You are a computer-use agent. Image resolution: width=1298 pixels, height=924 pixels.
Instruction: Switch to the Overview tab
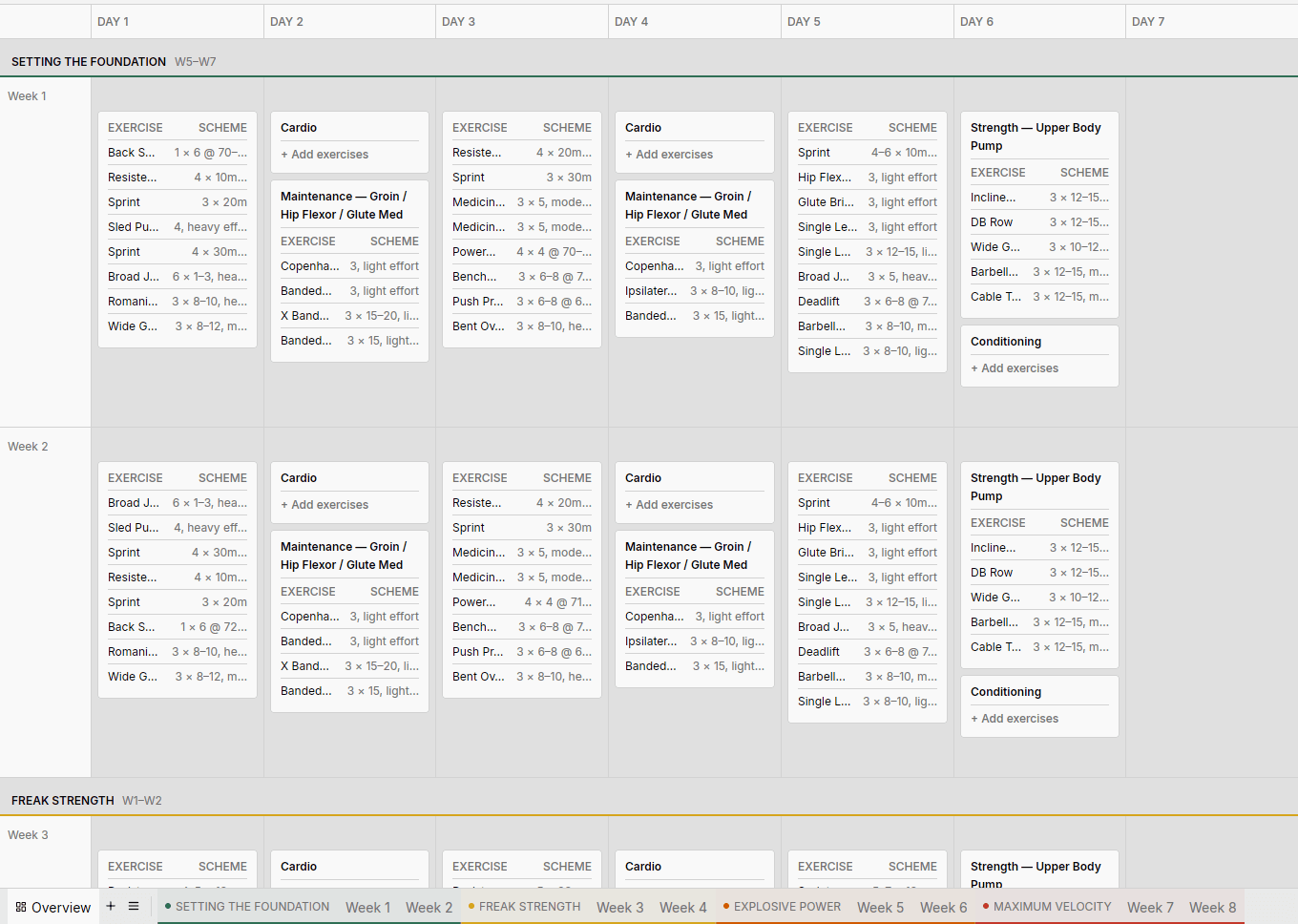pyautogui.click(x=53, y=907)
